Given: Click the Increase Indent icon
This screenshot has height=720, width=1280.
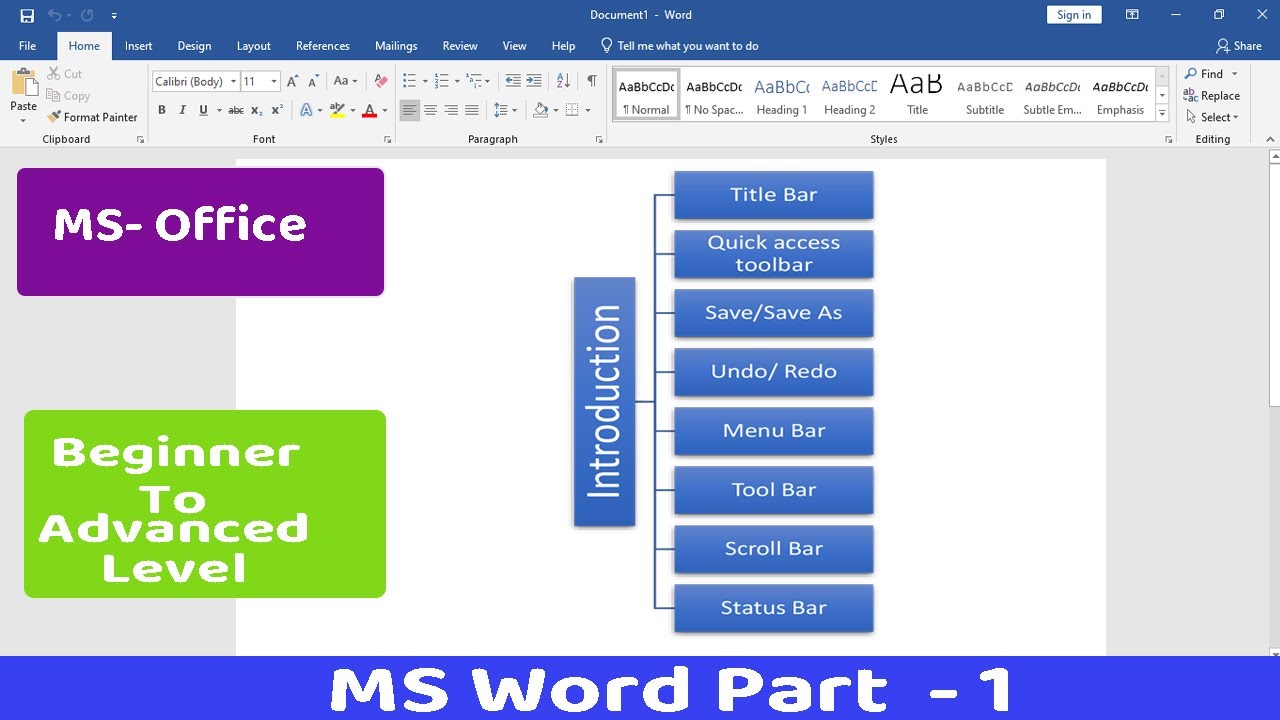Looking at the screenshot, I should tap(534, 81).
